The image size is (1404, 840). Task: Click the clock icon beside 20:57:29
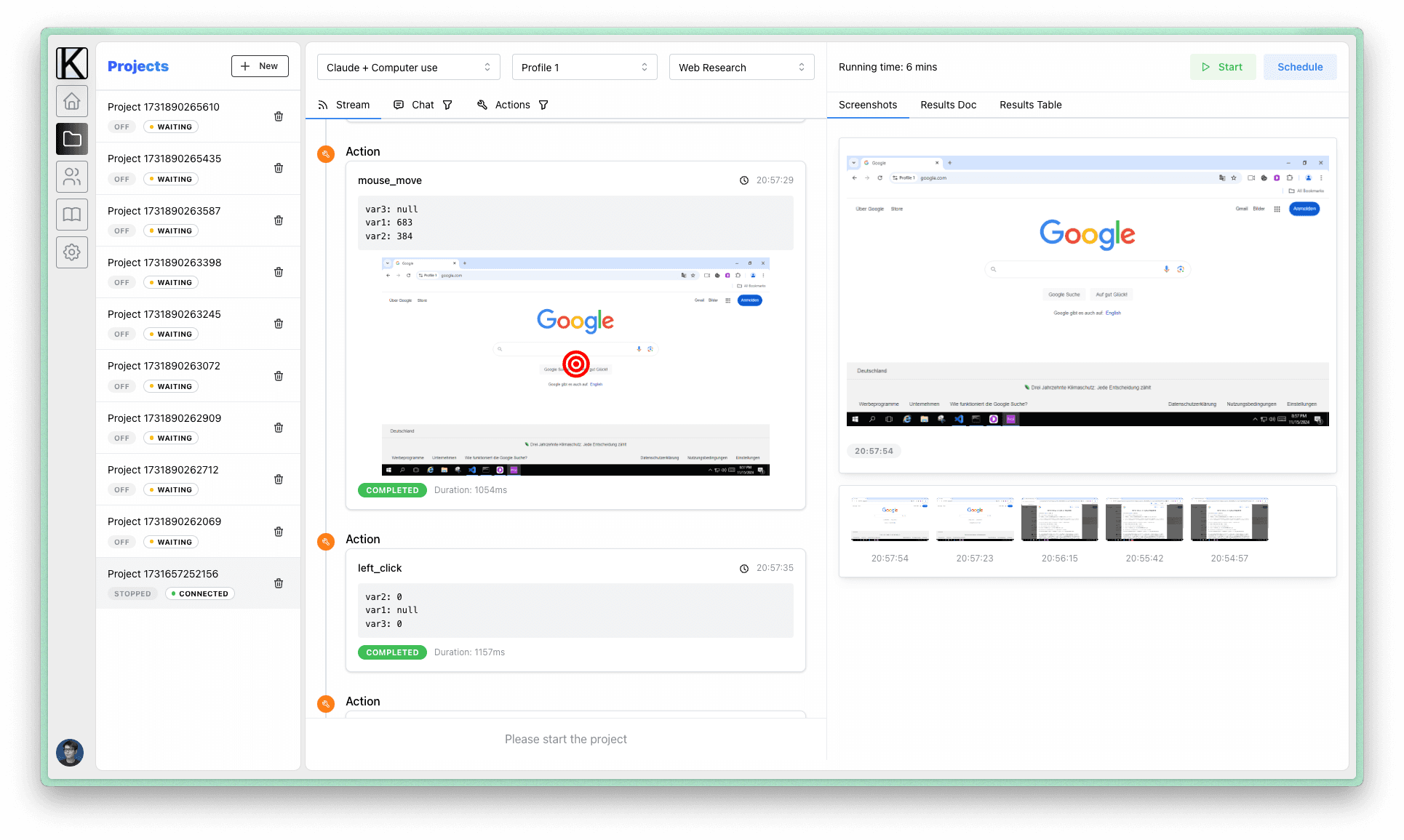[744, 180]
